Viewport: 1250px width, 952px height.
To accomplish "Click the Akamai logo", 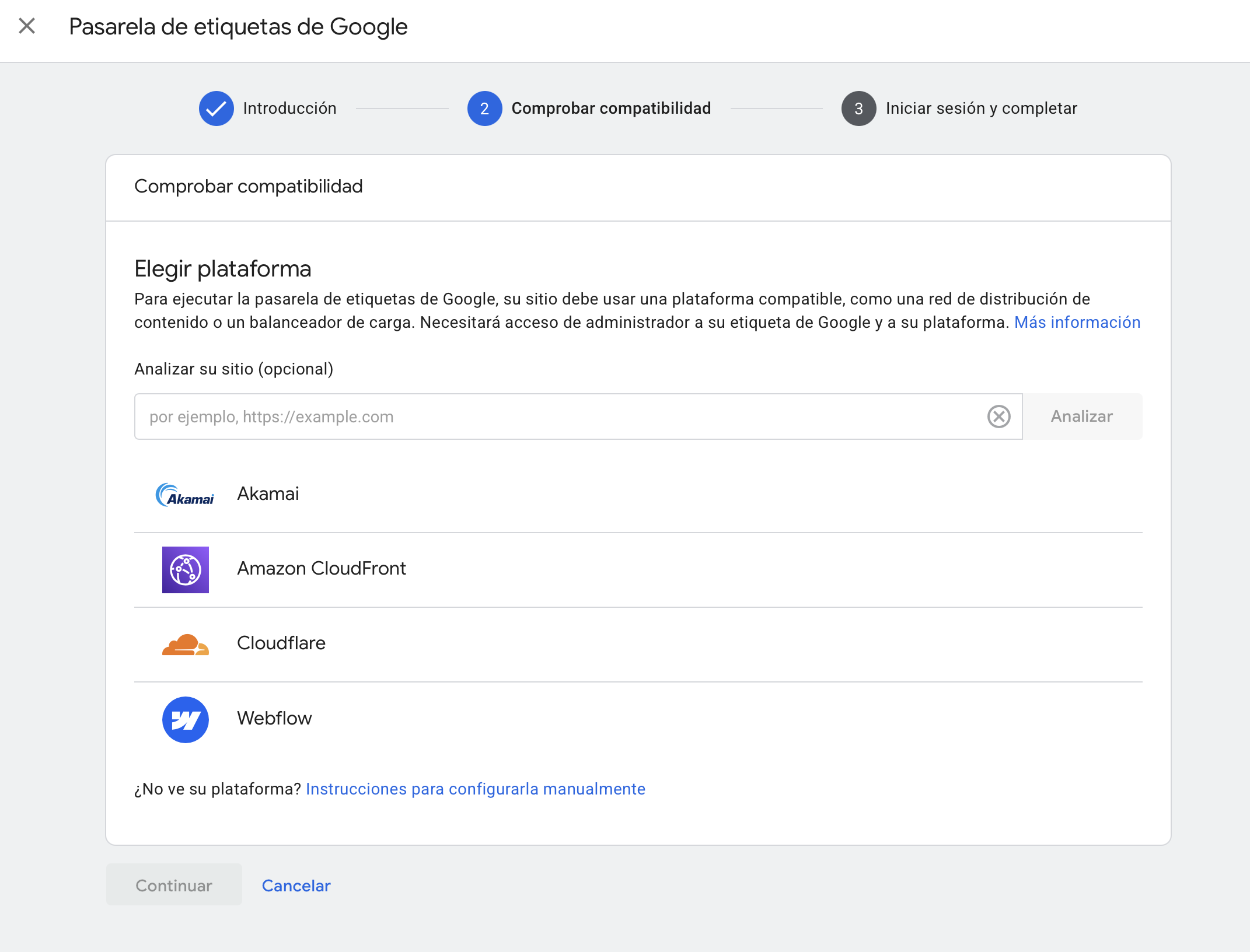I will 185,495.
